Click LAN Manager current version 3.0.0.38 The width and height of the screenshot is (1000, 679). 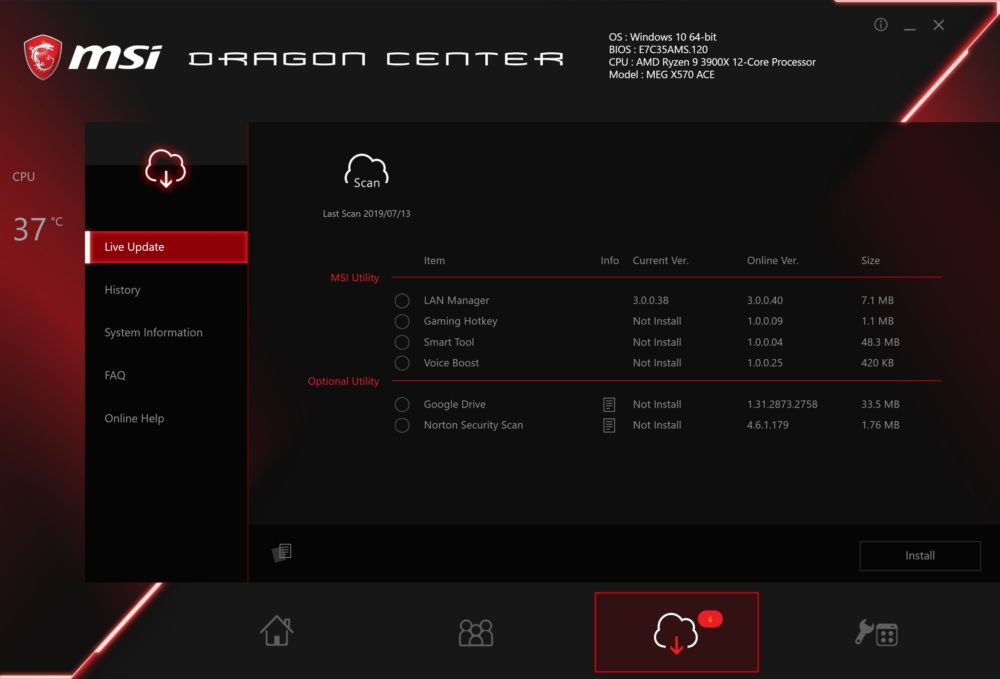[651, 300]
